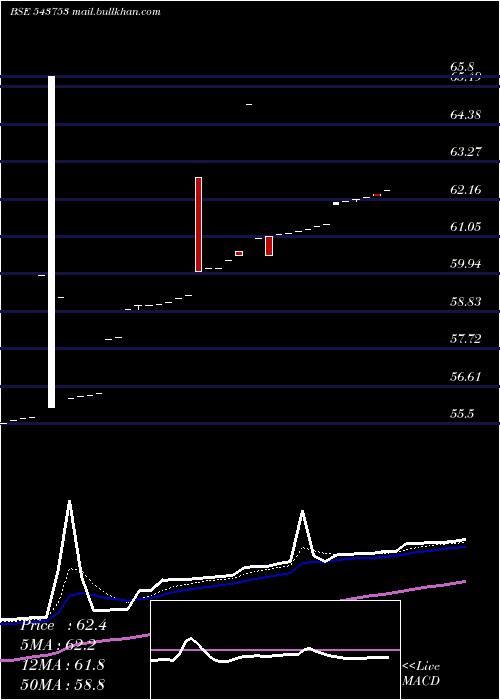Select the 63.27 price level label
This screenshot has height=700, width=500.
[466, 152]
